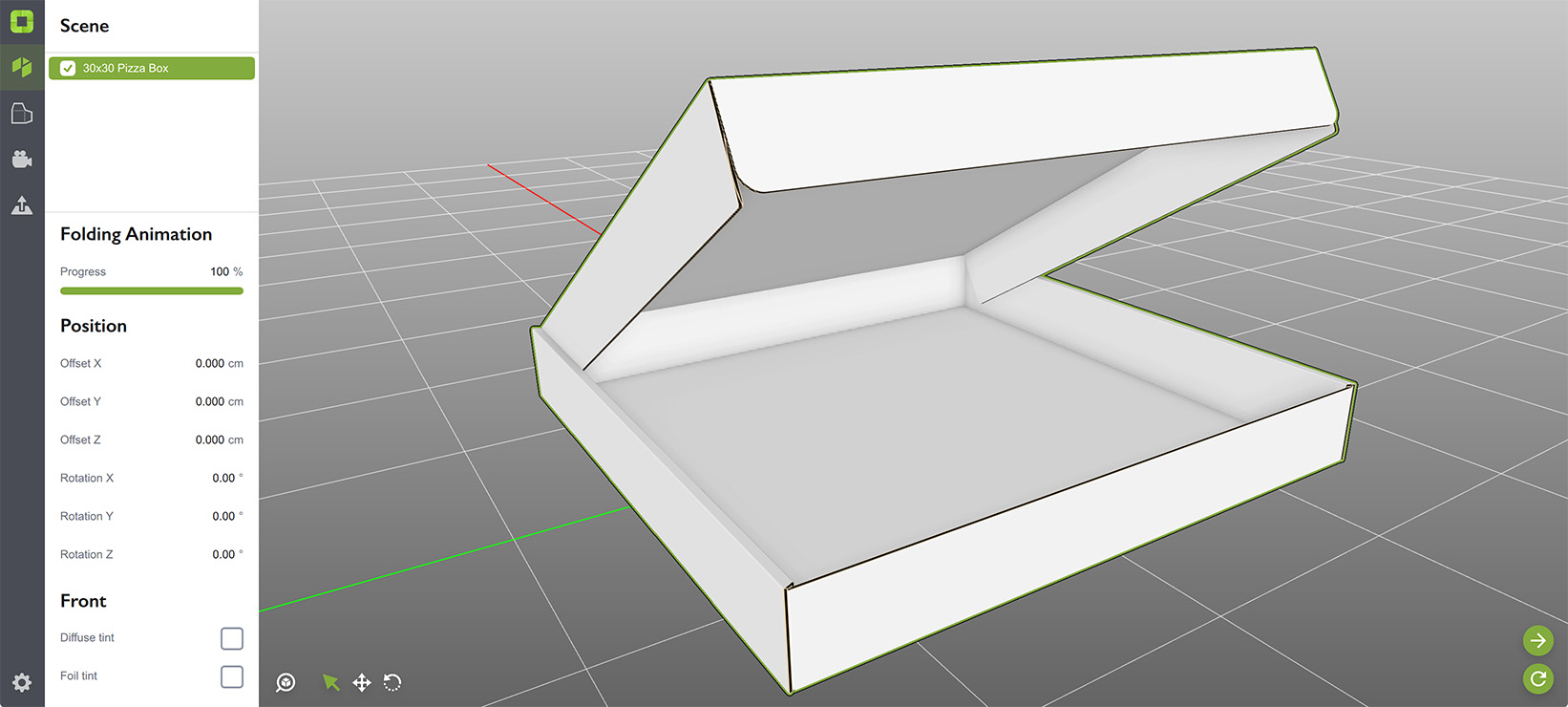This screenshot has height=707, width=1568.
Task: Click the Progress percentage value
Action: [221, 271]
